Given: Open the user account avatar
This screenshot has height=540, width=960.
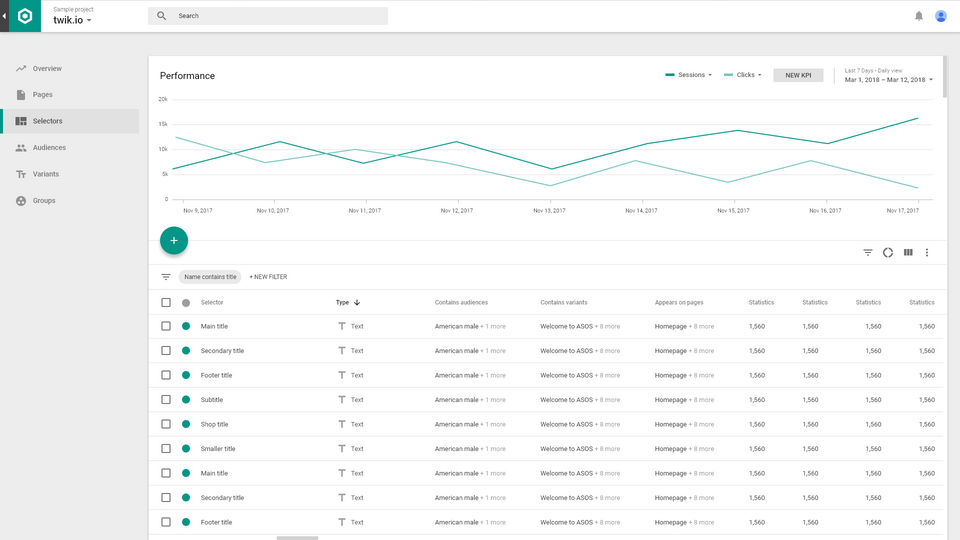Looking at the screenshot, I should pyautogui.click(x=941, y=16).
